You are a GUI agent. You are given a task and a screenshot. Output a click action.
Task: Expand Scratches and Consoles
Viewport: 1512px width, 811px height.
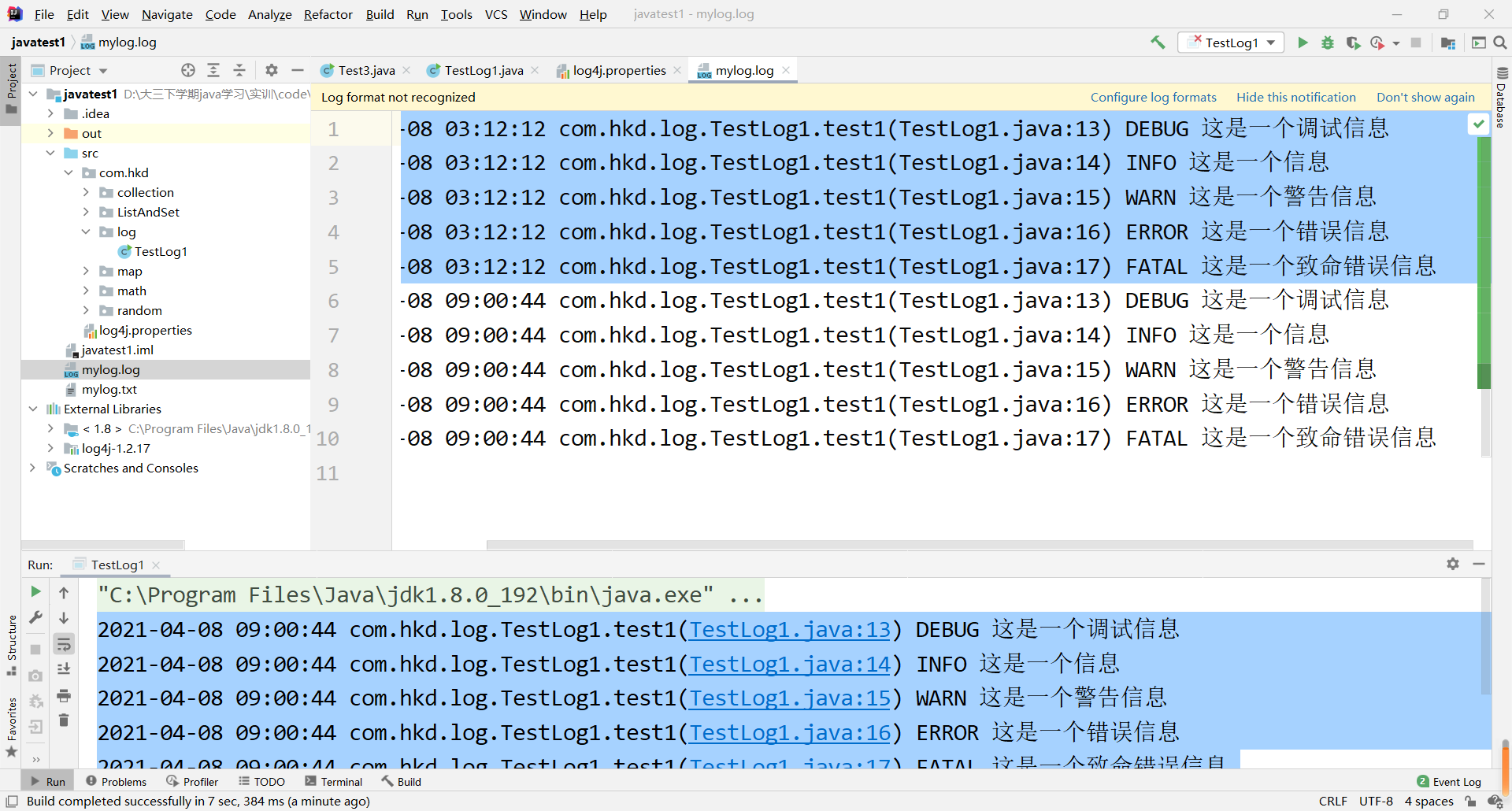coord(32,468)
